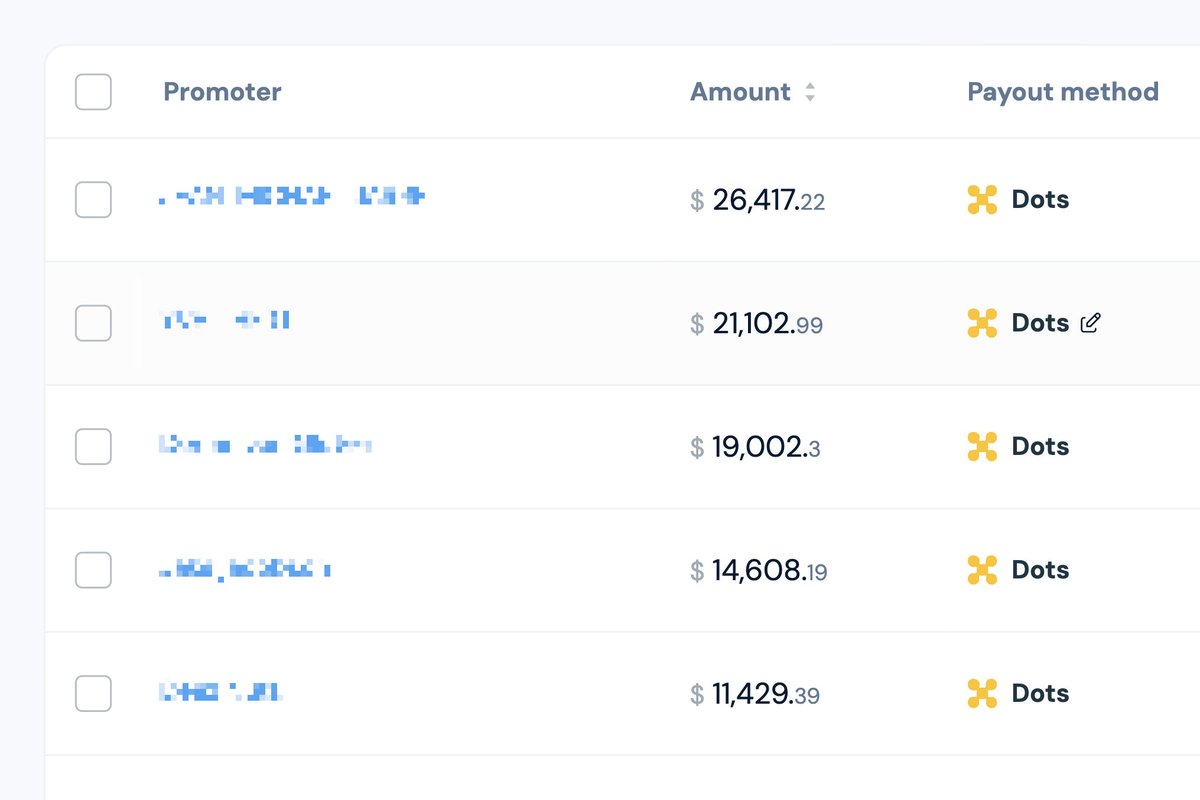Viewport: 1200px width, 800px height.
Task: Click the Dots label beside the pencil icon
Action: tap(1040, 323)
